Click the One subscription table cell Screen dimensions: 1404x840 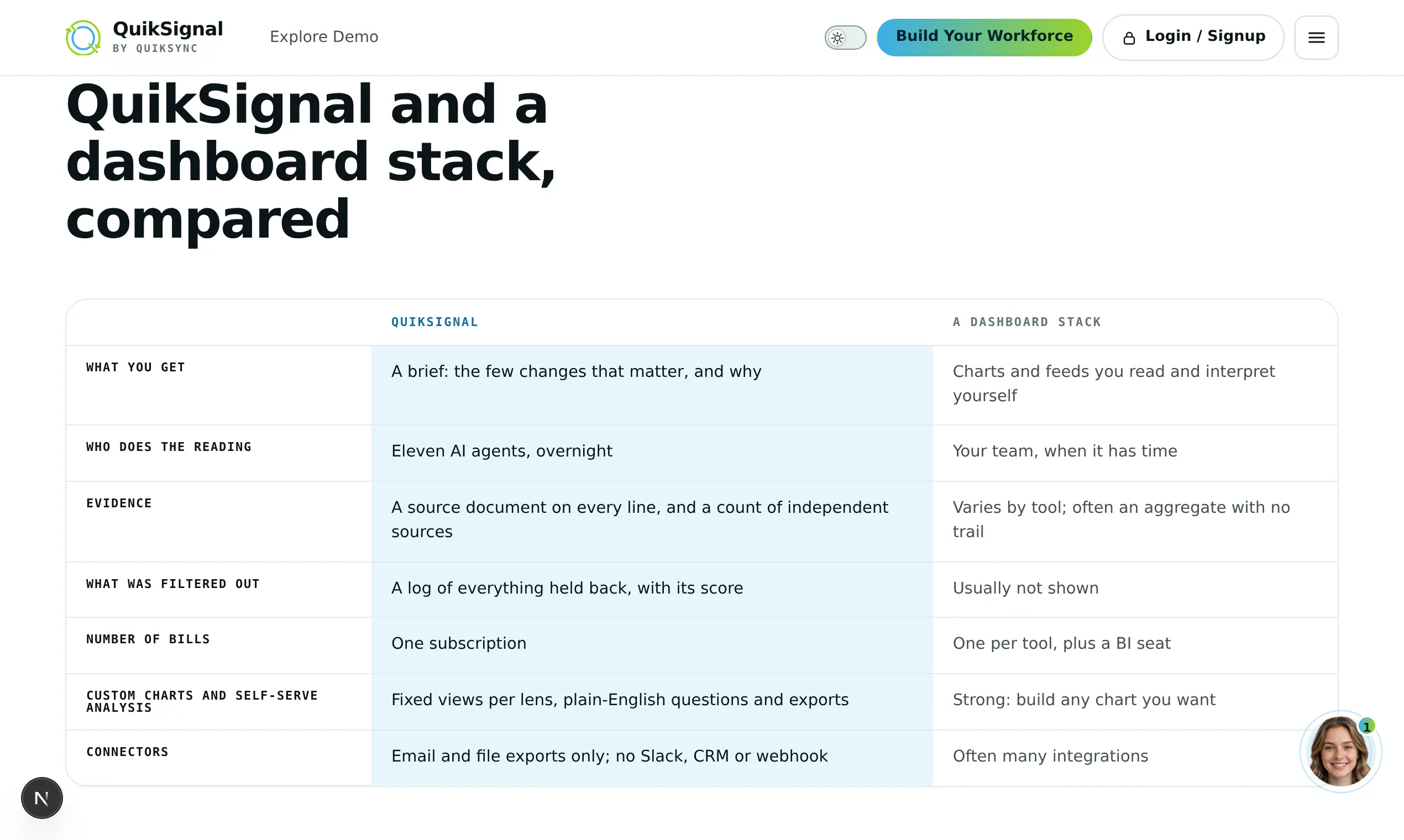[x=652, y=645]
